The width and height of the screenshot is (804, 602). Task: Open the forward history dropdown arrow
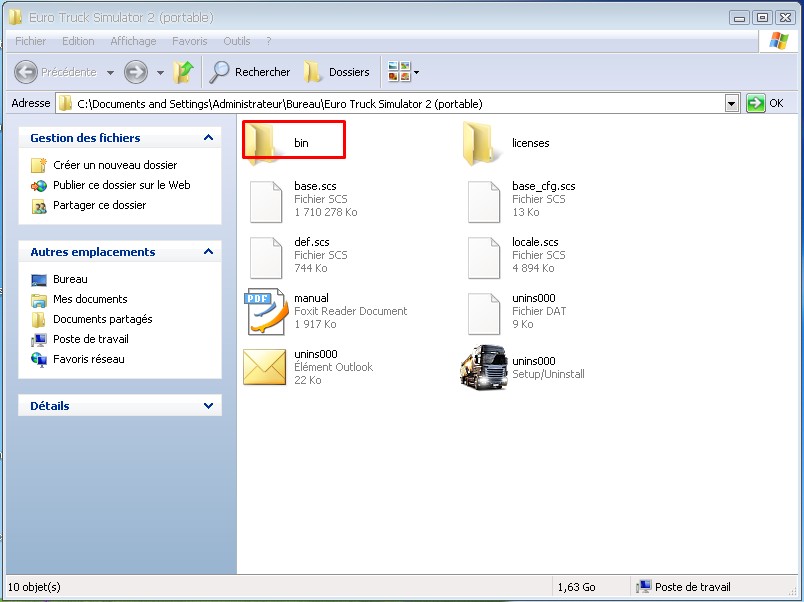(160, 72)
